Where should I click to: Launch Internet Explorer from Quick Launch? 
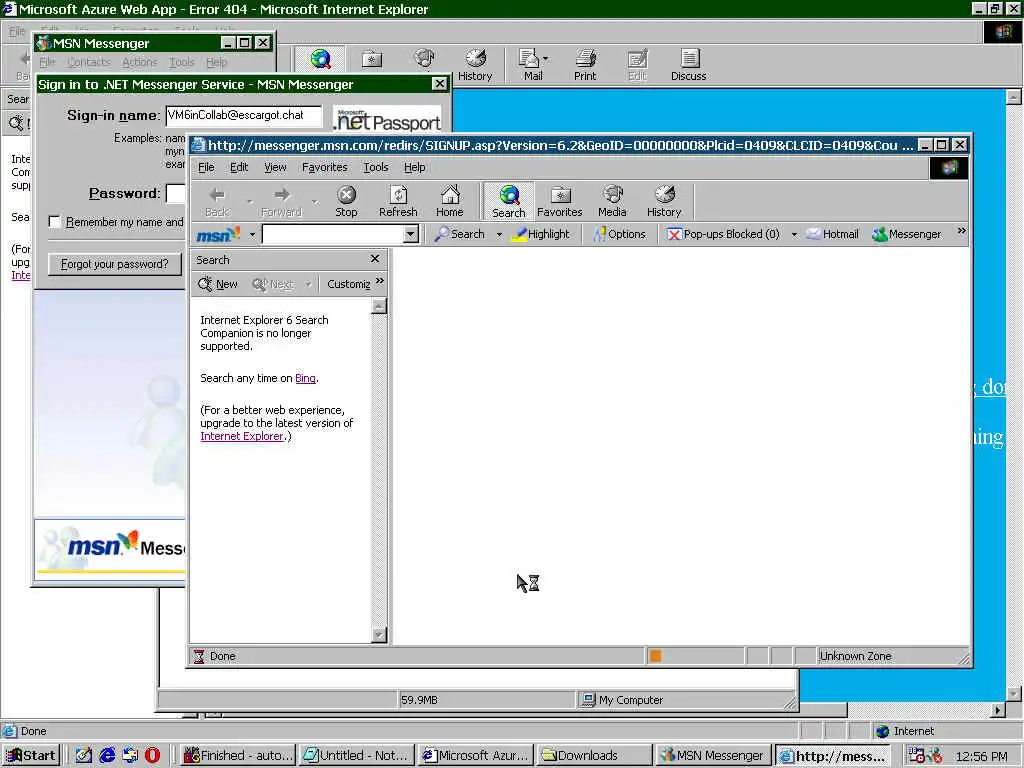107,756
